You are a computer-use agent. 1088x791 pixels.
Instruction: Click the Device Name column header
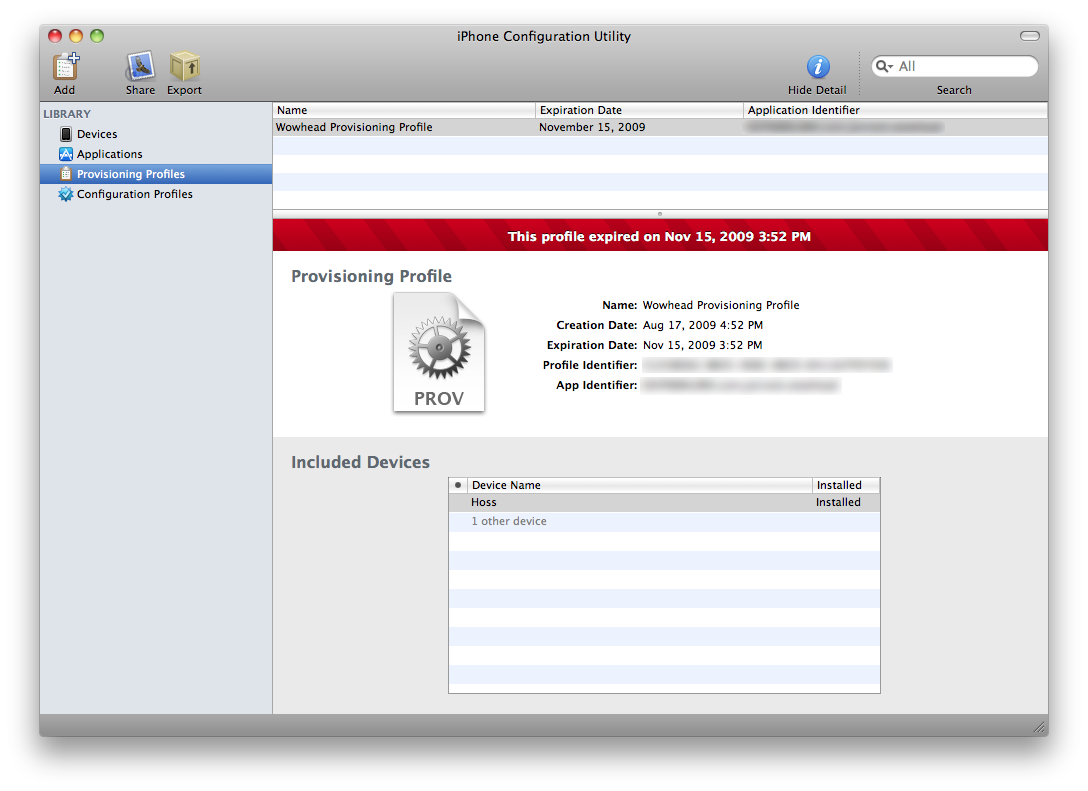(x=640, y=485)
